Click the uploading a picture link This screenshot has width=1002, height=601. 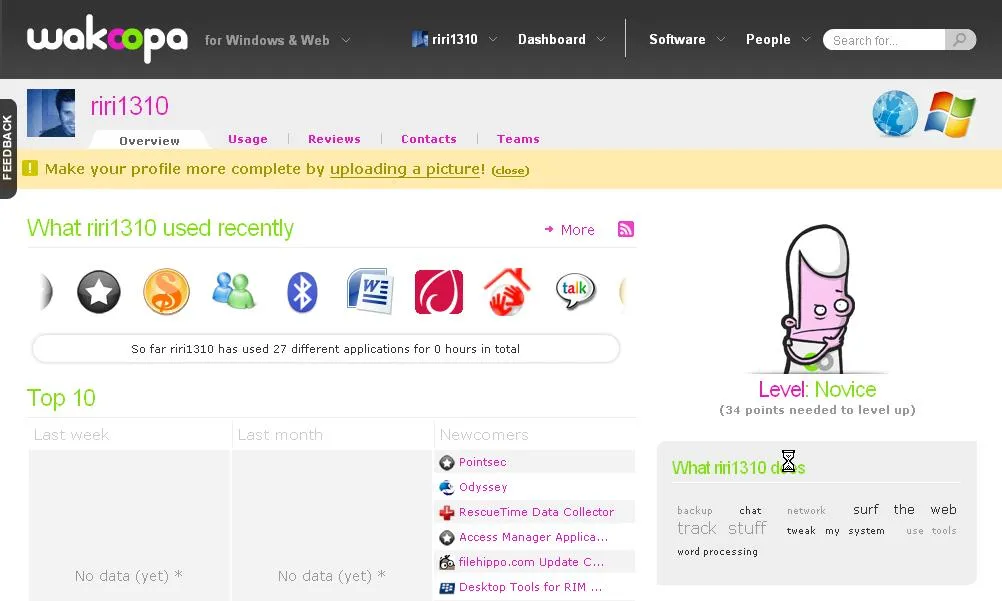click(x=405, y=169)
